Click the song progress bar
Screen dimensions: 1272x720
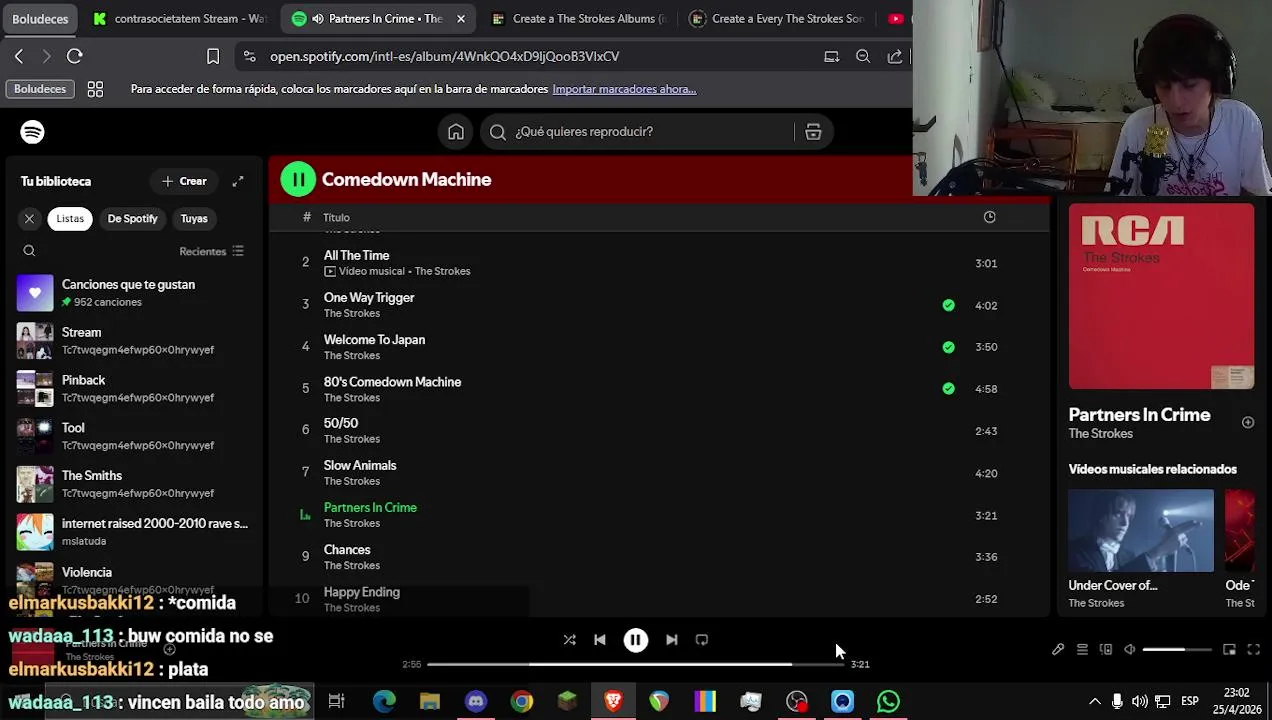[636, 664]
